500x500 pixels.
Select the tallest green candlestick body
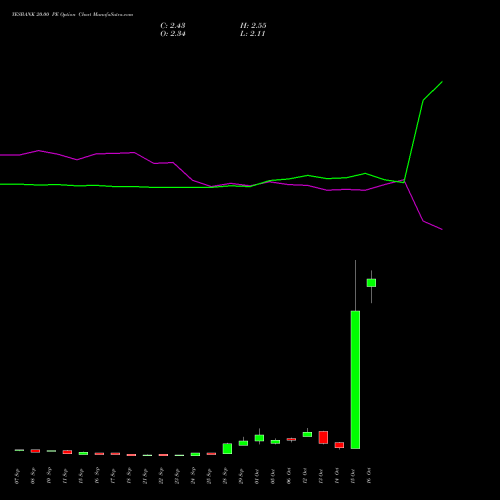355,380
